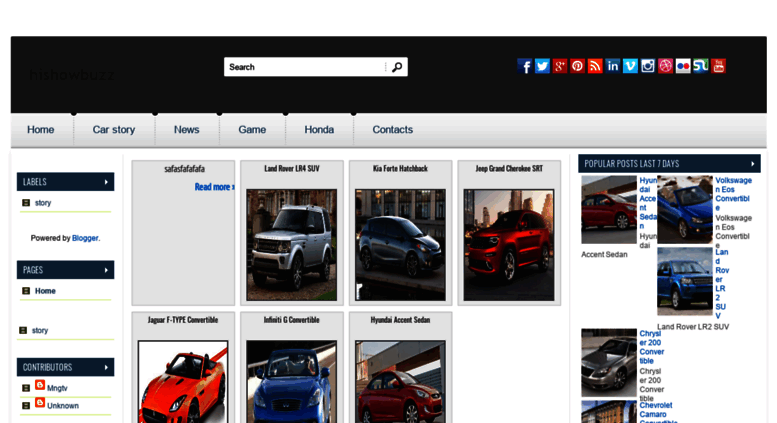
Task: Open Hyundai Accent Sedan popular post link
Action: [x=648, y=203]
